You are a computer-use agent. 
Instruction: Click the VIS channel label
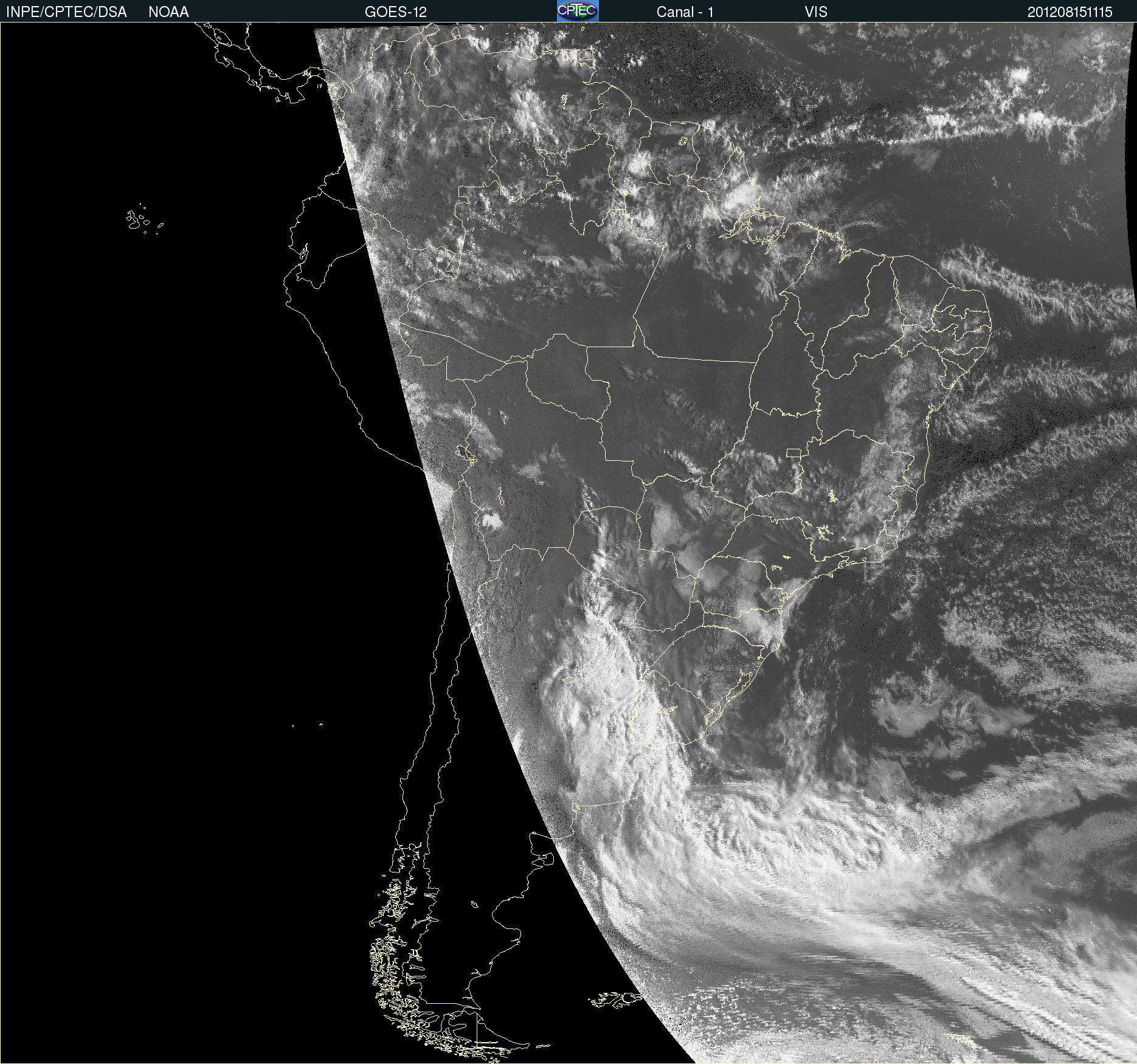click(x=816, y=12)
